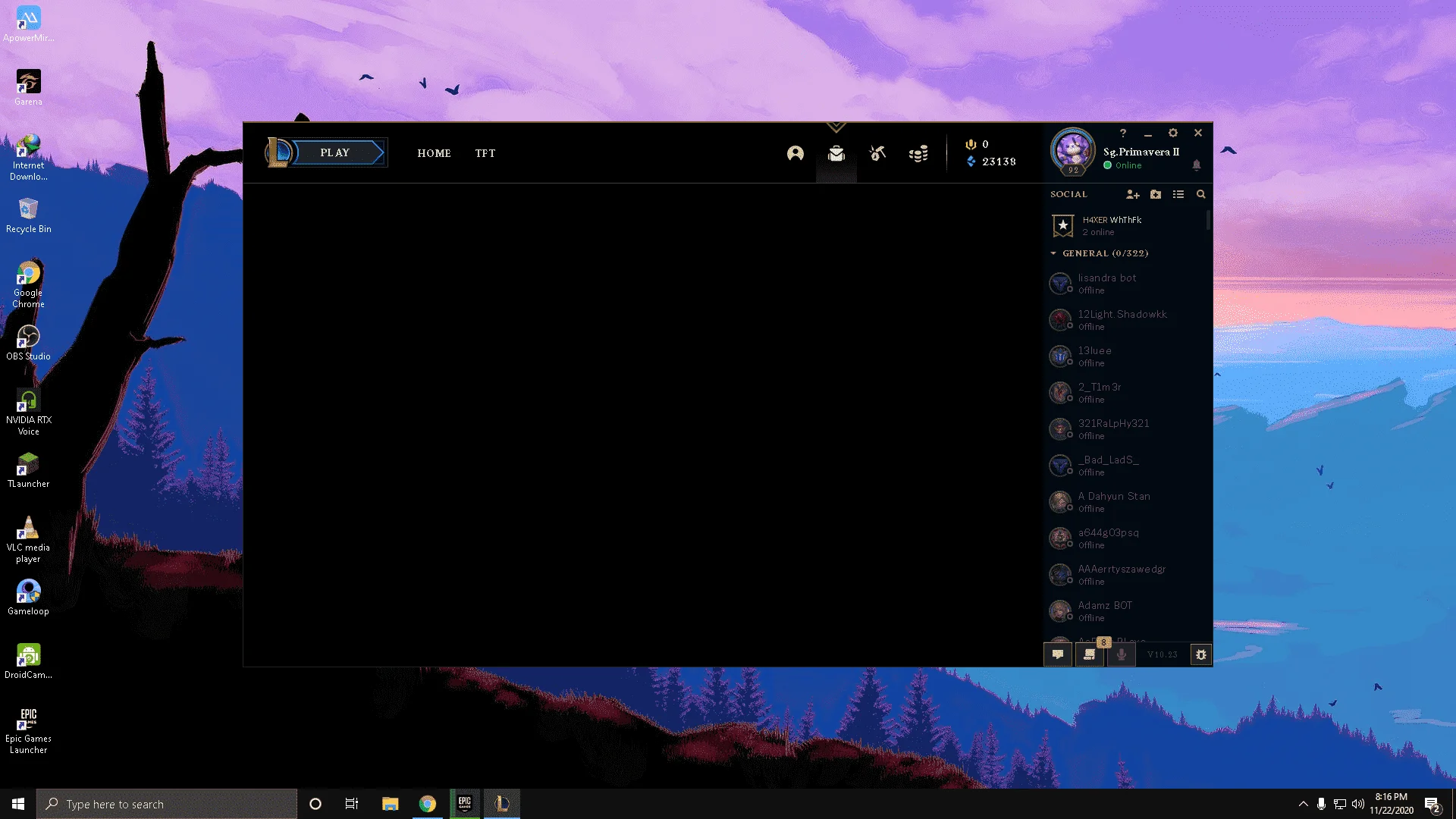Screen dimensions: 1456x819
Task: Click the friends list scrollbar
Action: pyautogui.click(x=1208, y=221)
